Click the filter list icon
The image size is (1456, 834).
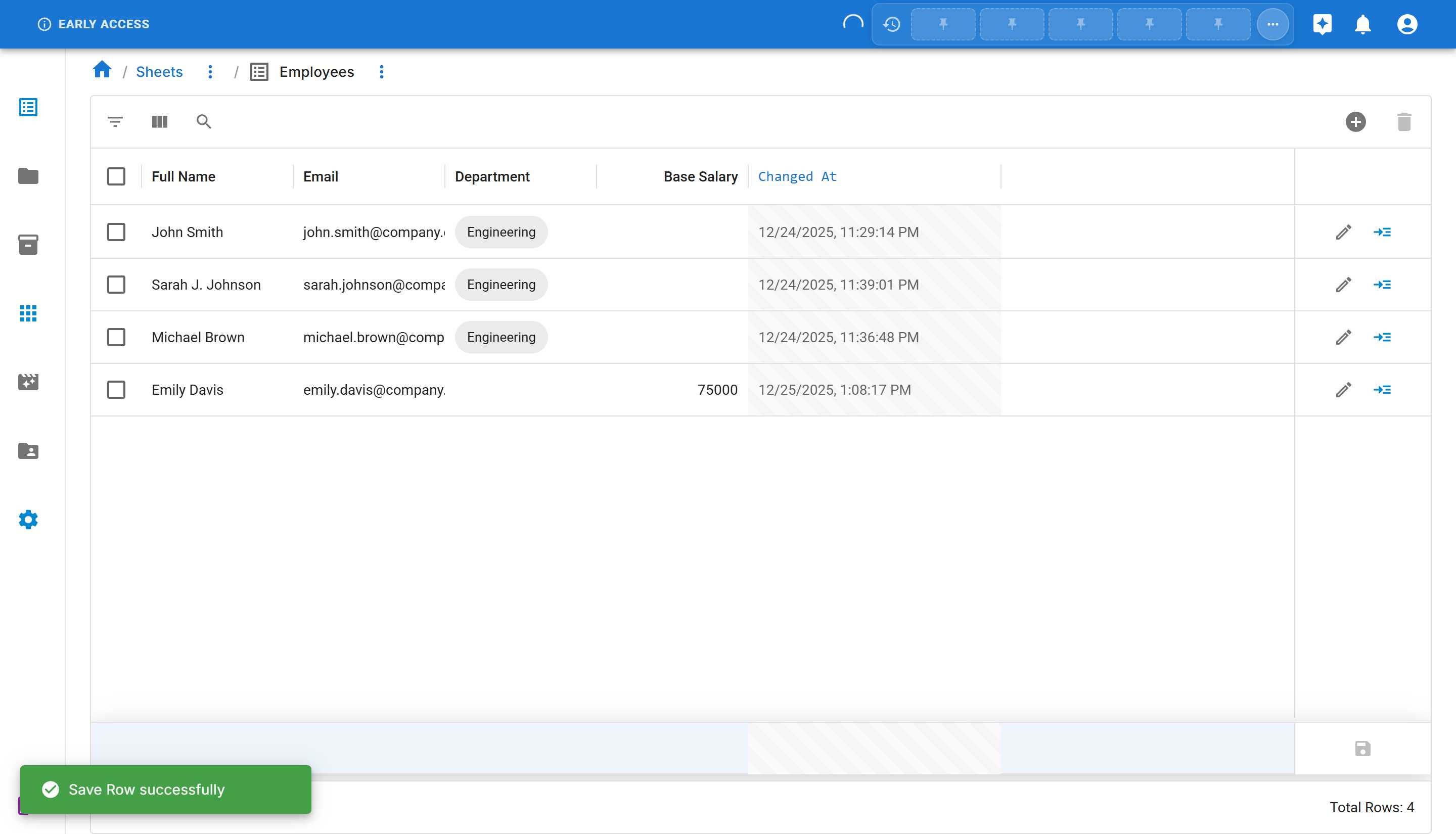pos(115,121)
